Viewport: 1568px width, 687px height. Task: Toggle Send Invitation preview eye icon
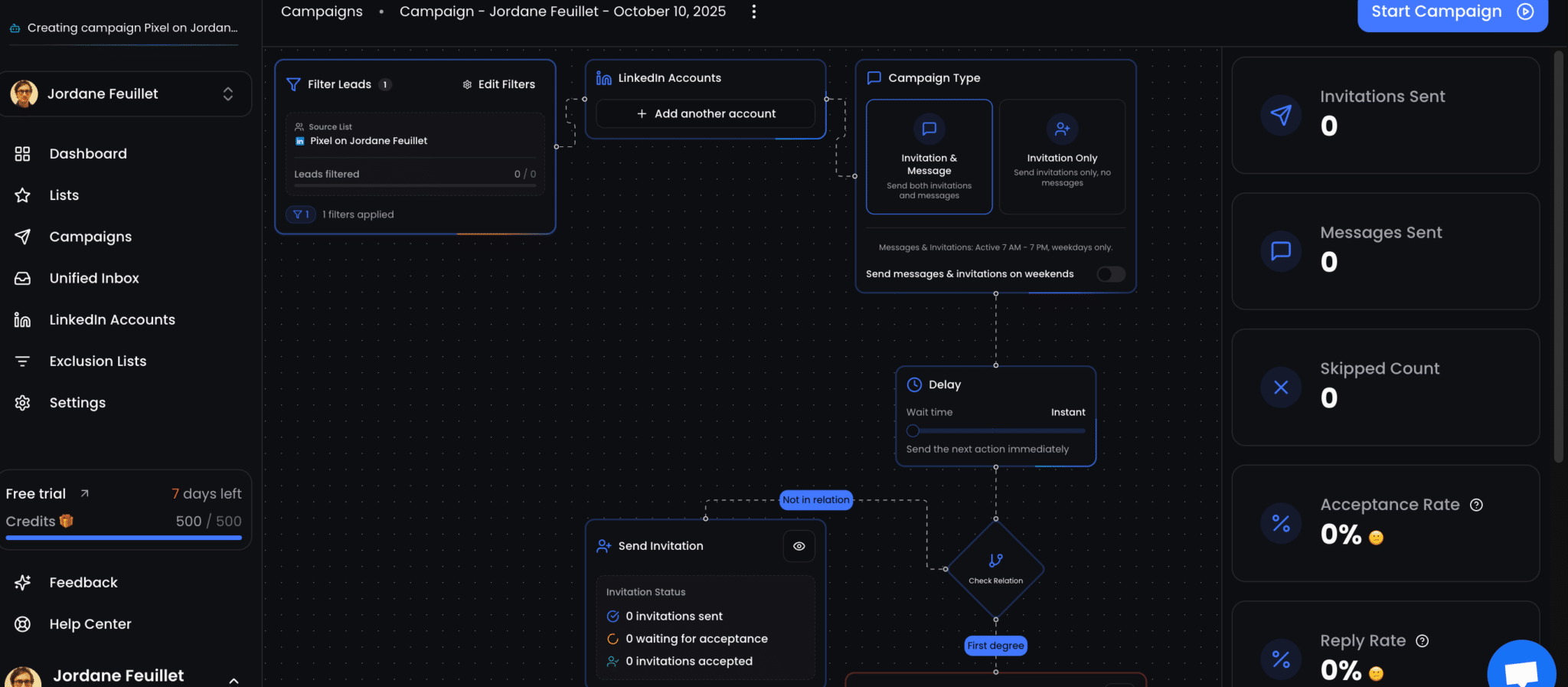pos(799,546)
